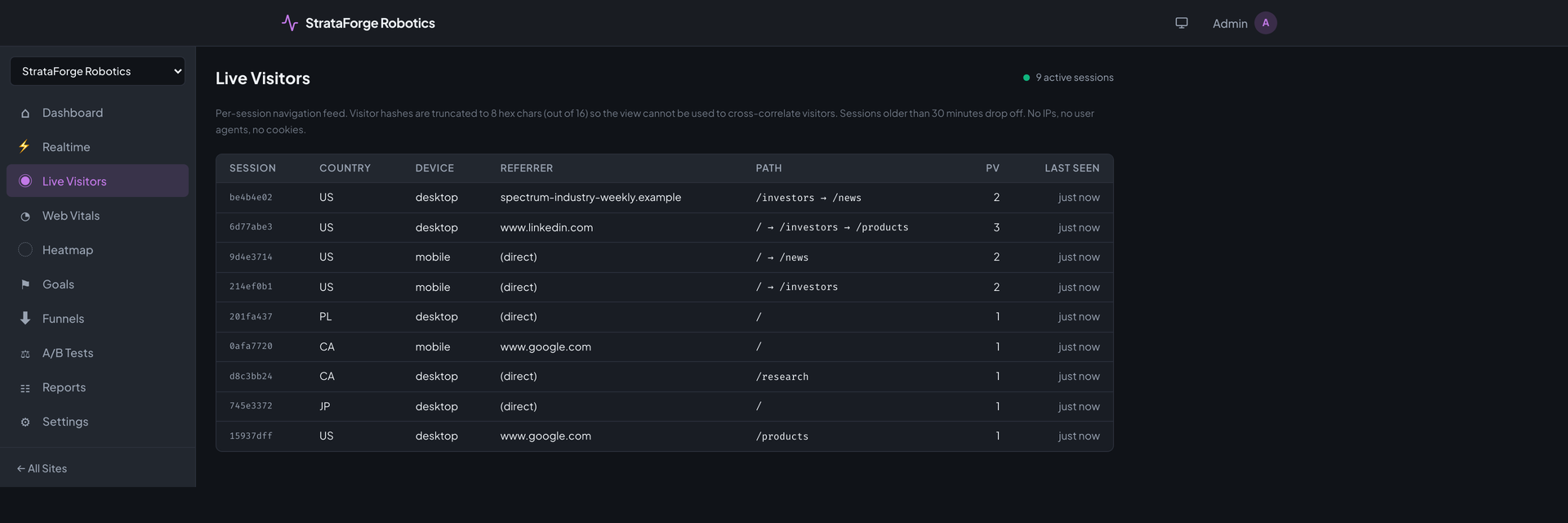Select session 201fa437
This screenshot has width=1568, height=523.
(x=251, y=317)
